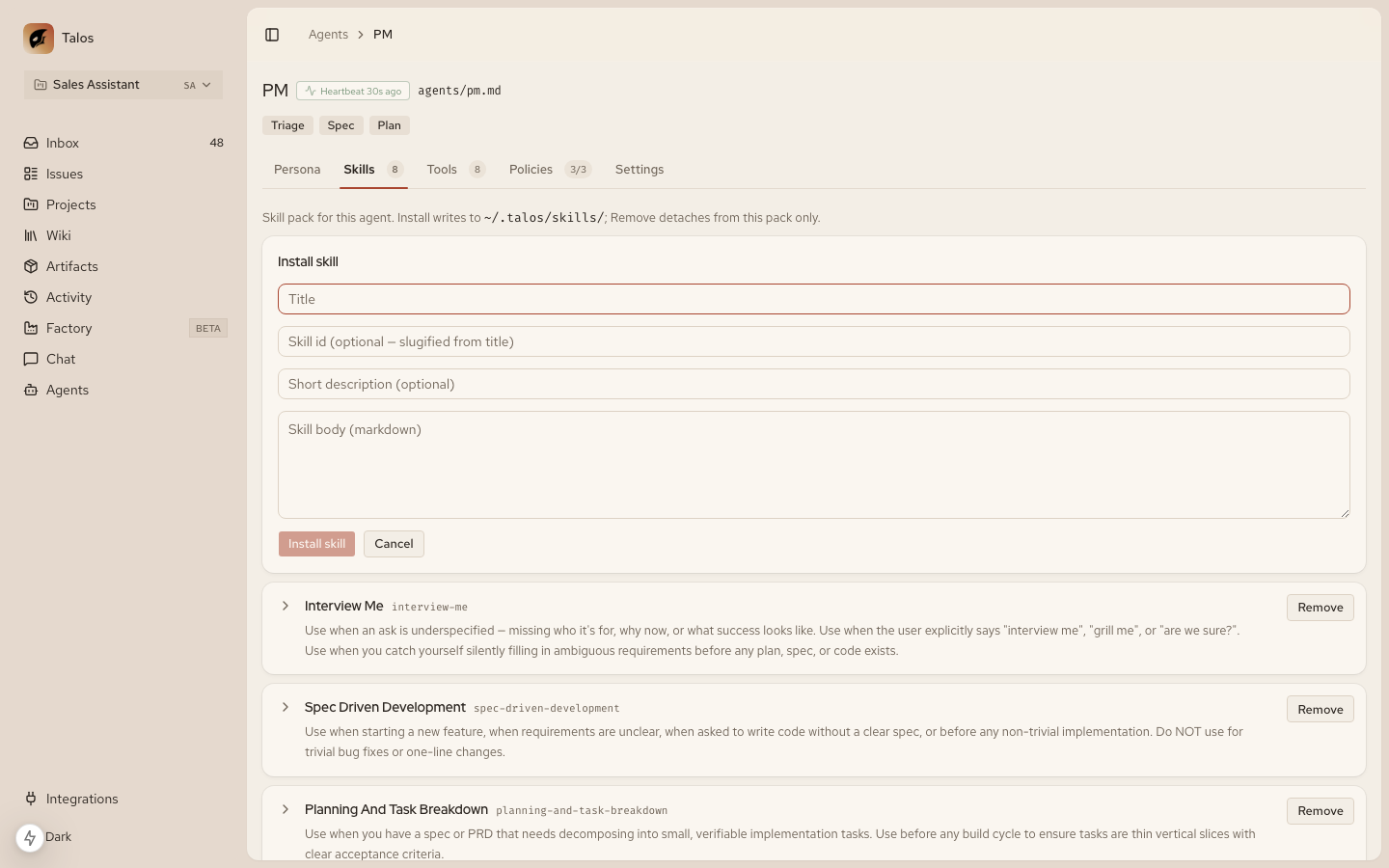Image resolution: width=1389 pixels, height=868 pixels.
Task: Click the Short description field
Action: click(814, 384)
